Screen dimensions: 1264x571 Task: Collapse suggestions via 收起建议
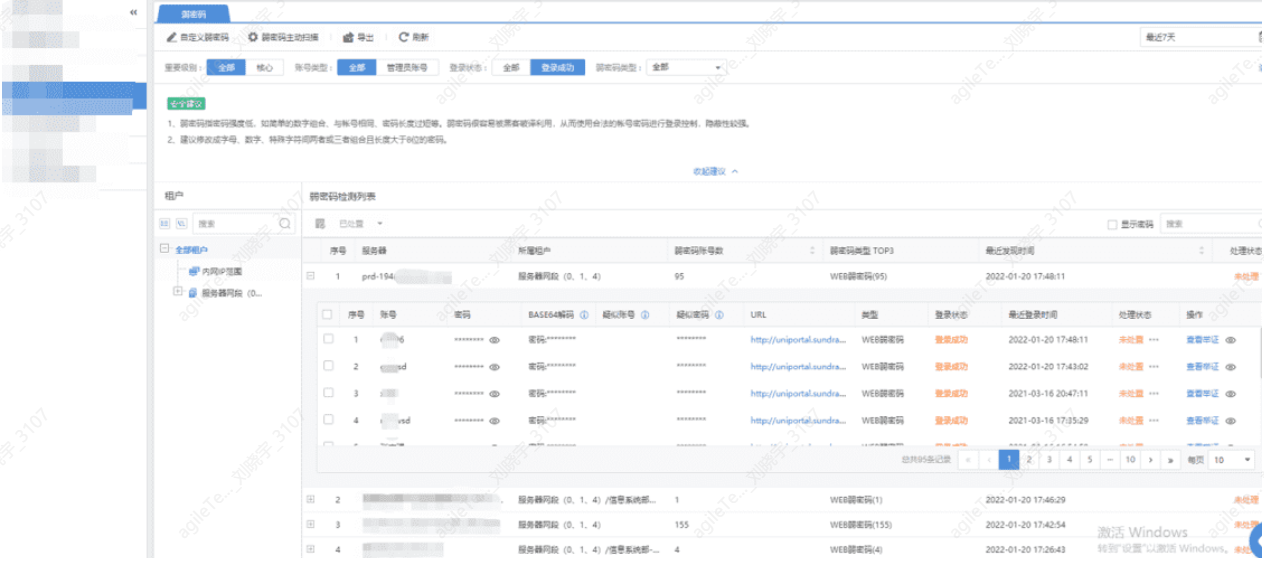click(715, 171)
